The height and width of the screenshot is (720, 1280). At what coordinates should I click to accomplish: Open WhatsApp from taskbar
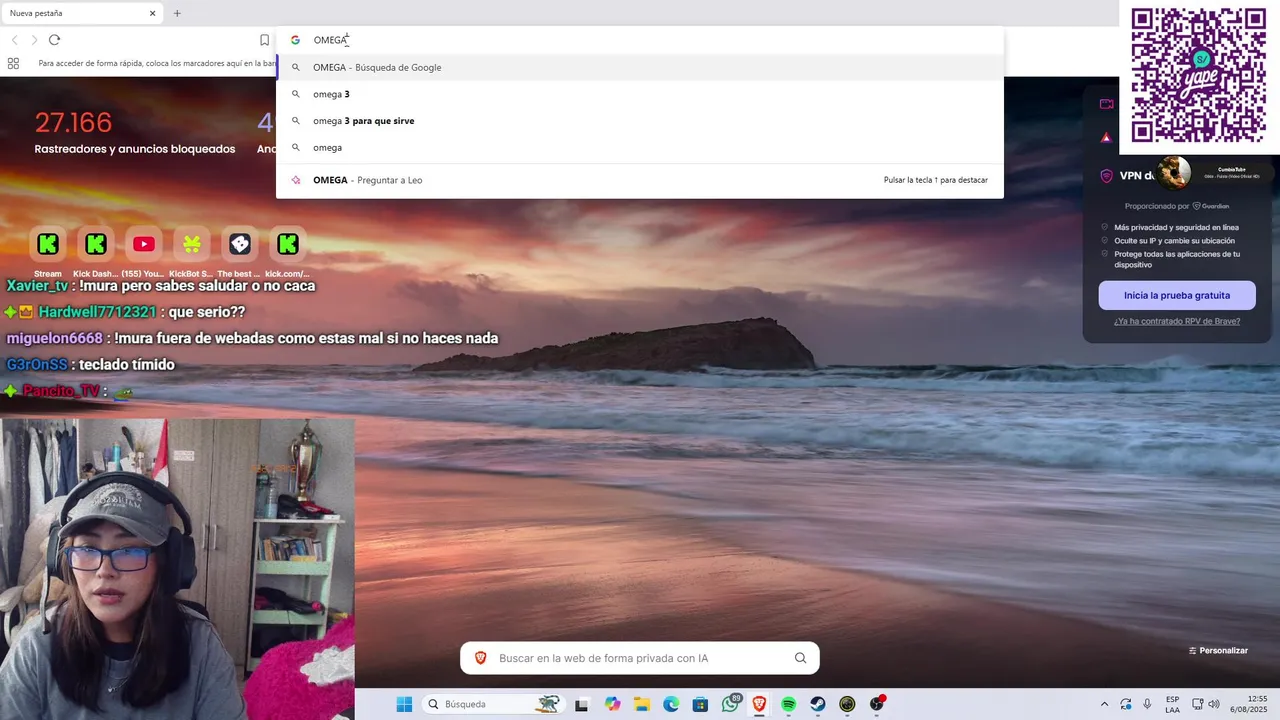(730, 704)
